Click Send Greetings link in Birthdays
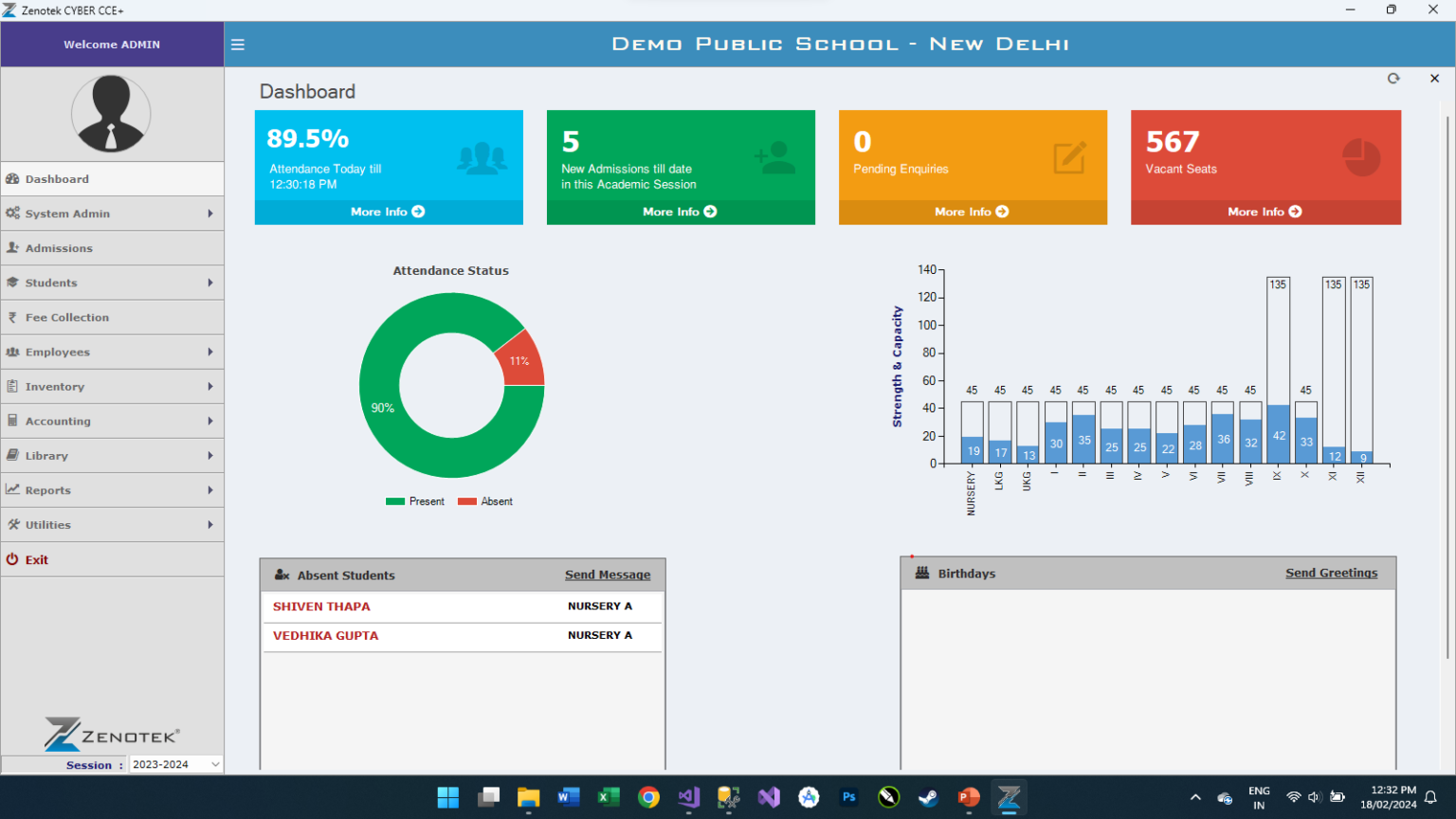Viewport: 1456px width, 819px height. pos(1332,573)
